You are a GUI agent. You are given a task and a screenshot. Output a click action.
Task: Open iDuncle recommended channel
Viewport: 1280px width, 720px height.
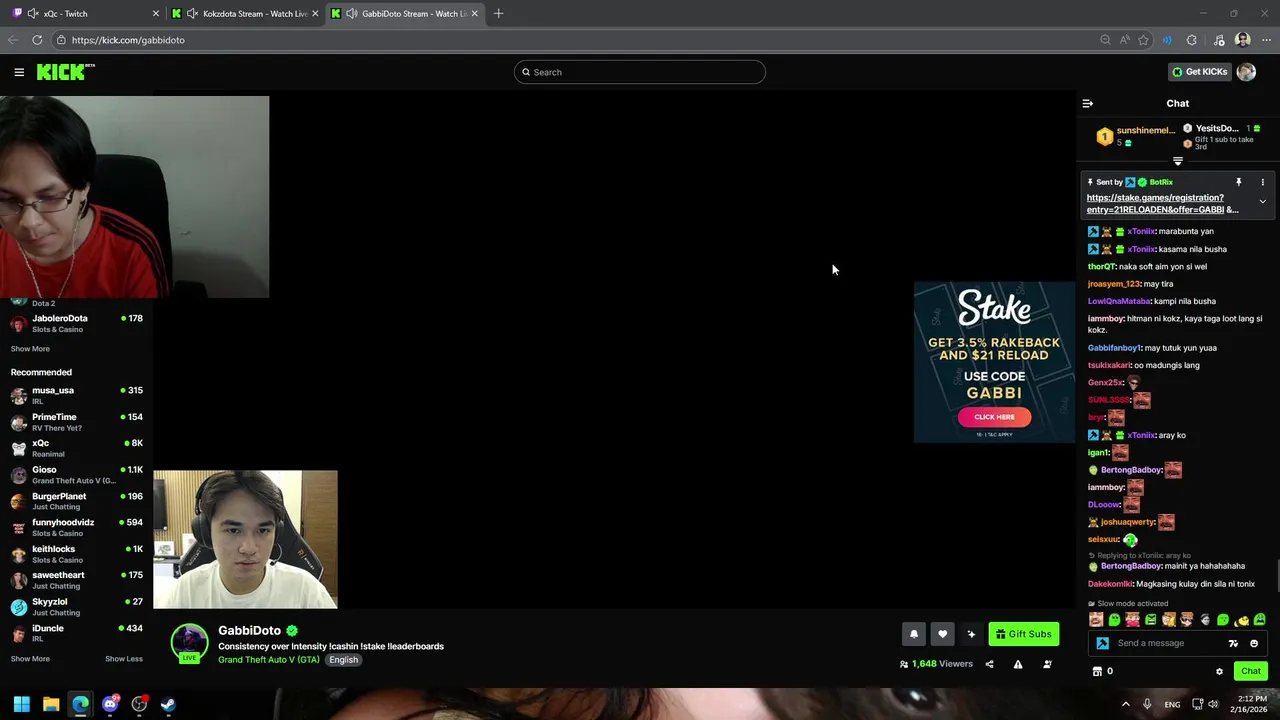pyautogui.click(x=77, y=633)
